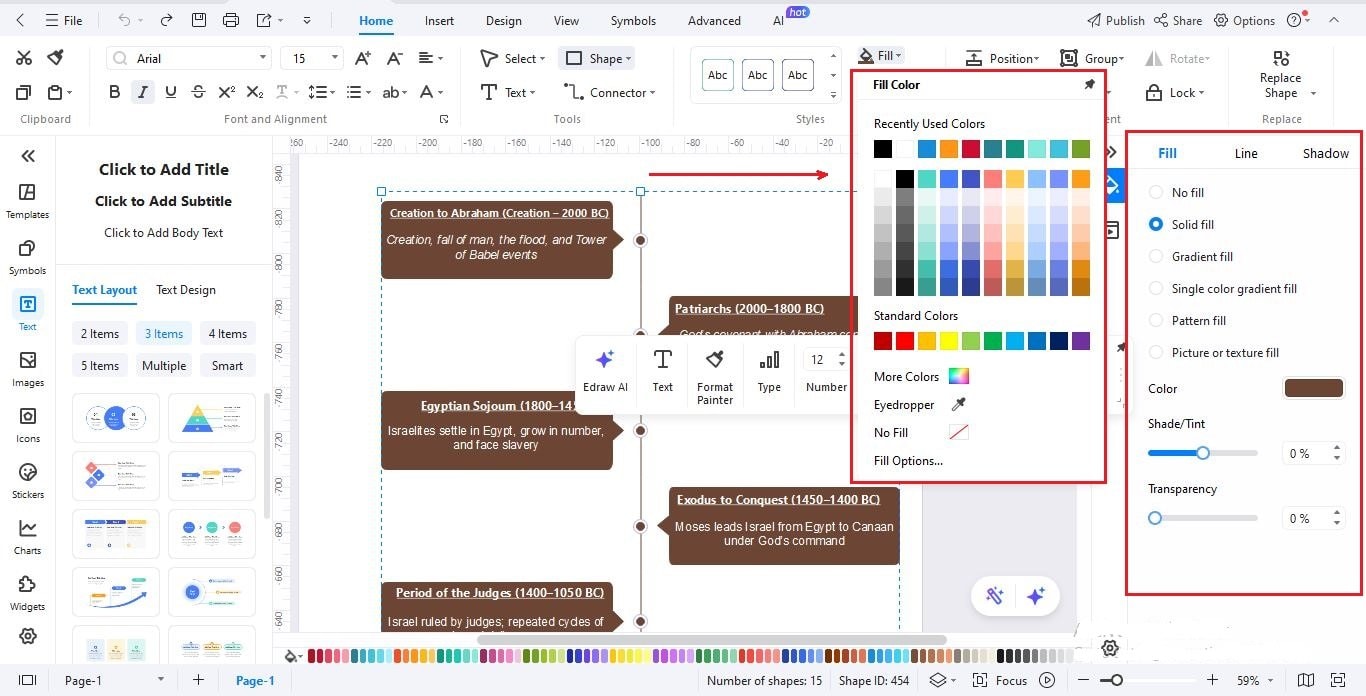1366x696 pixels.
Task: Open the Symbols panel in the left sidebar
Action: 27,254
